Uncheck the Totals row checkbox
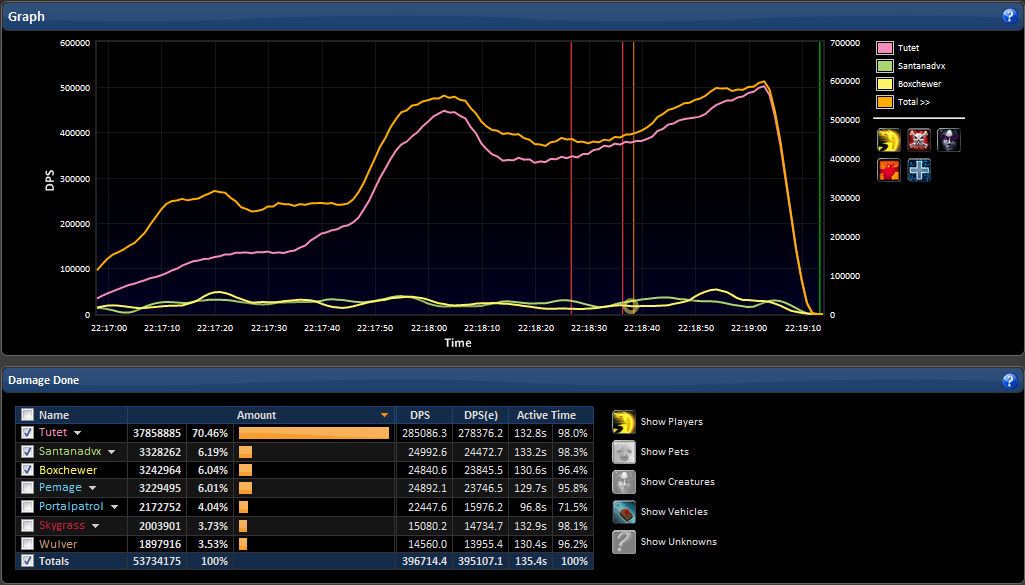Image resolution: width=1025 pixels, height=585 pixels. tap(27, 561)
